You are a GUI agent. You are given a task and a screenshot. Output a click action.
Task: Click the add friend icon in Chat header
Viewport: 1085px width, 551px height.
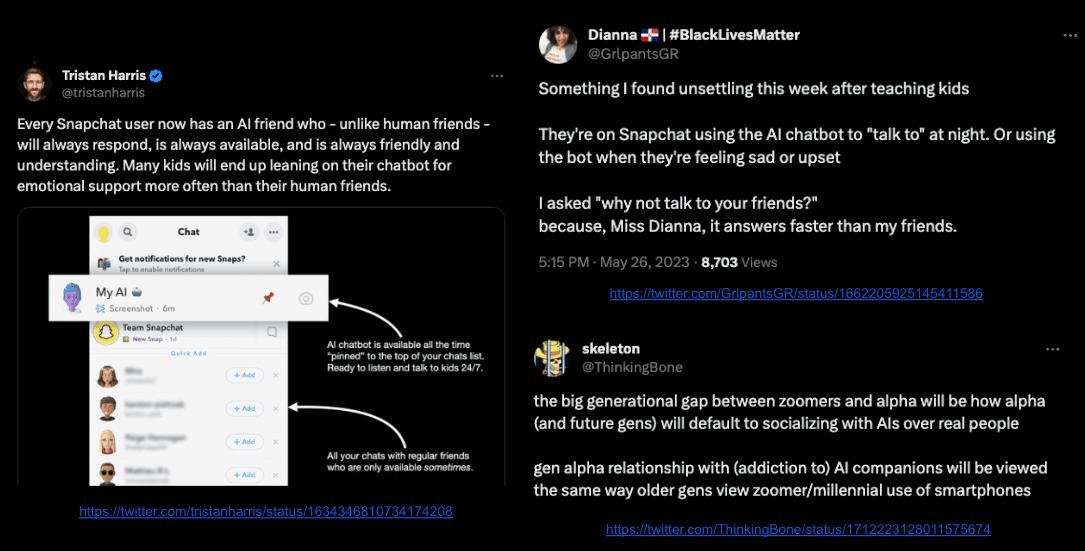pyautogui.click(x=249, y=232)
